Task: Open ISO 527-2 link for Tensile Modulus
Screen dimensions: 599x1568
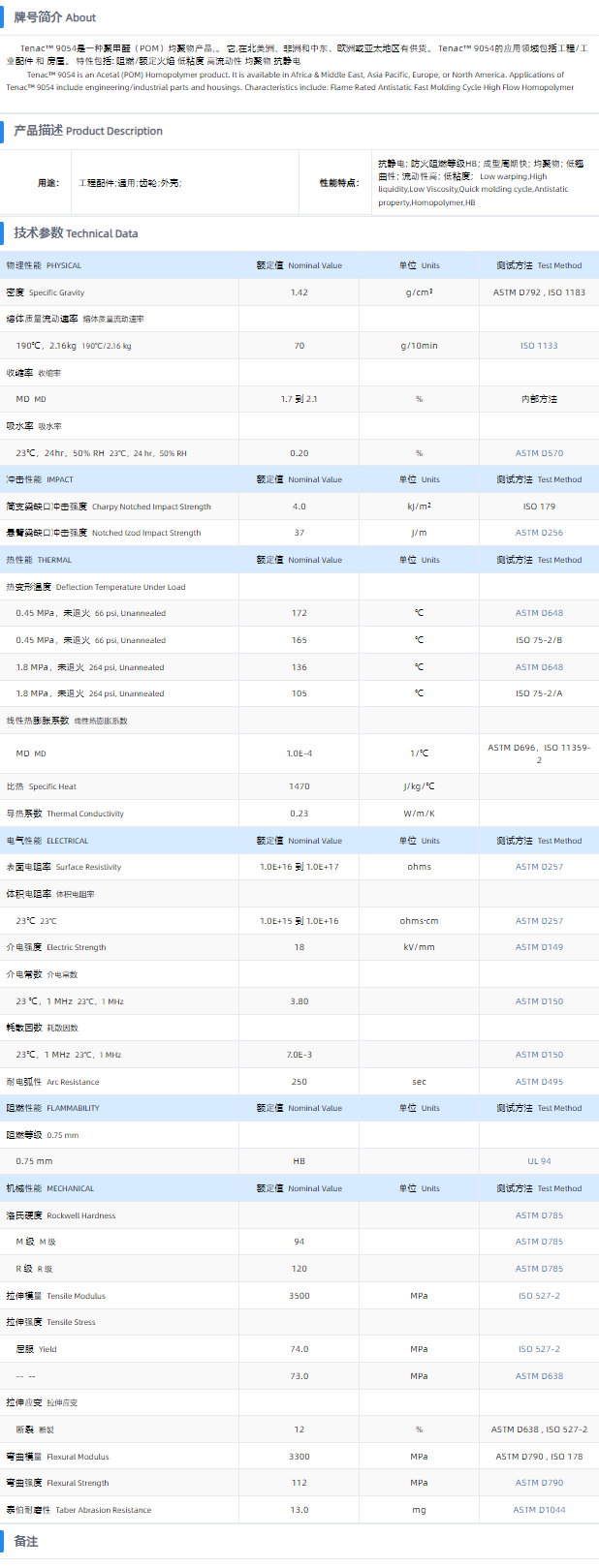Action: coord(539,1296)
